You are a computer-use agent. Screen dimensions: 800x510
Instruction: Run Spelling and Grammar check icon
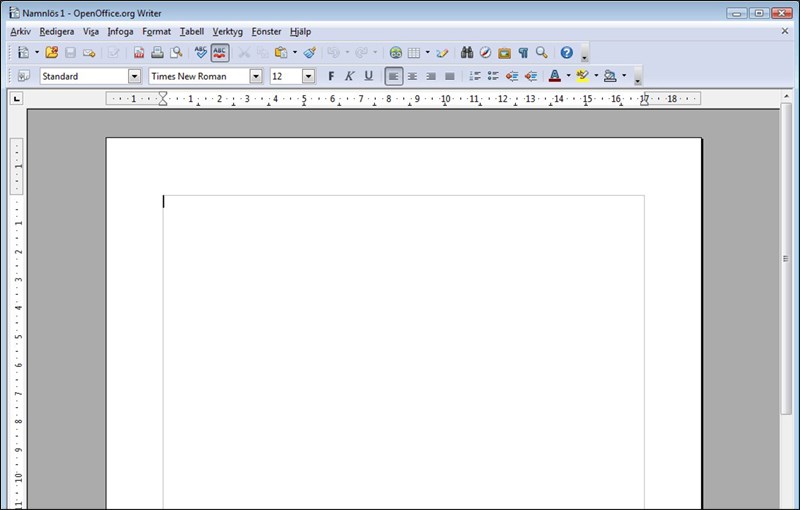tap(201, 53)
